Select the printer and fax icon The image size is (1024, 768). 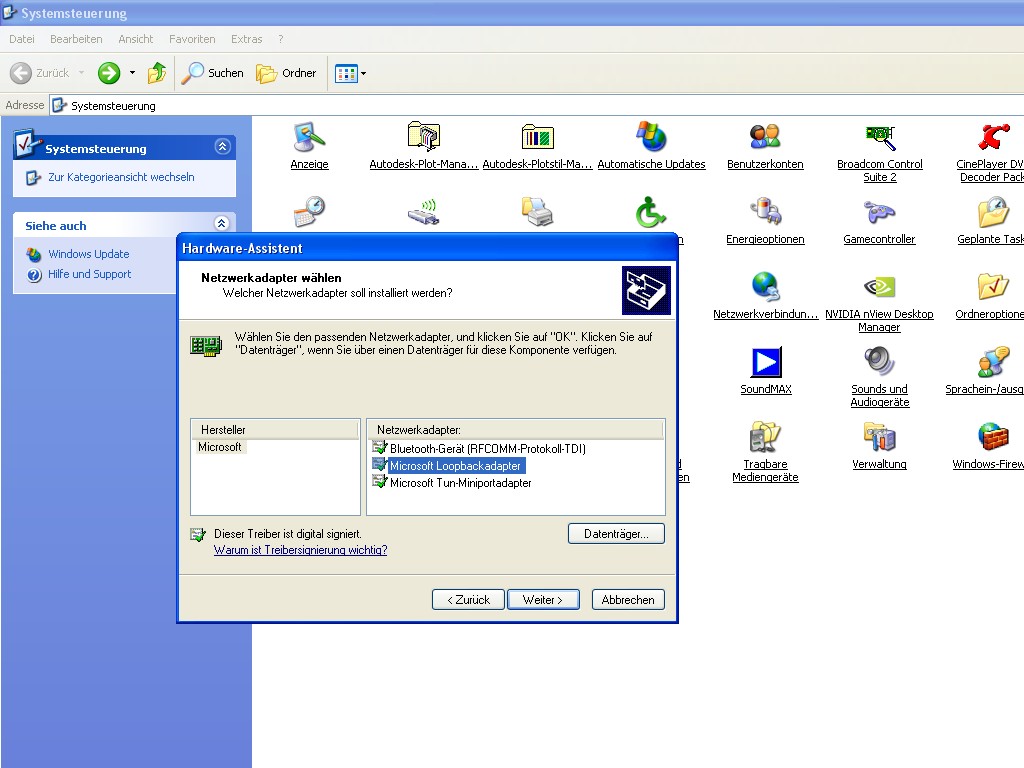[537, 212]
